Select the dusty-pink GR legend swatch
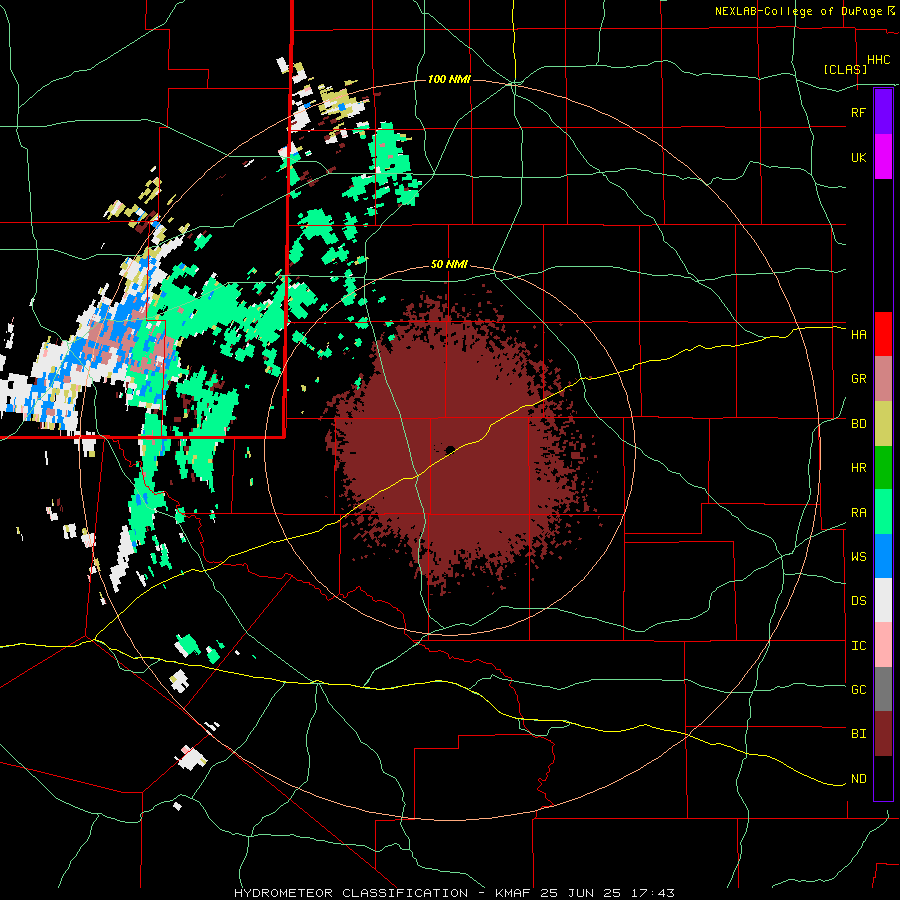 point(883,379)
